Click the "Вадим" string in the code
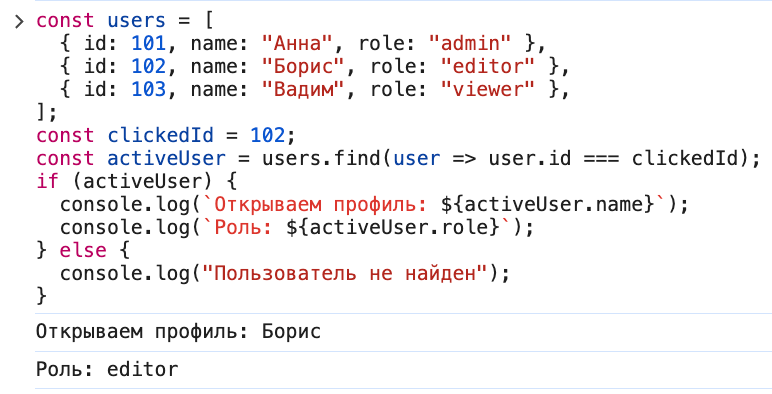The height and width of the screenshot is (394, 772). tap(303, 90)
